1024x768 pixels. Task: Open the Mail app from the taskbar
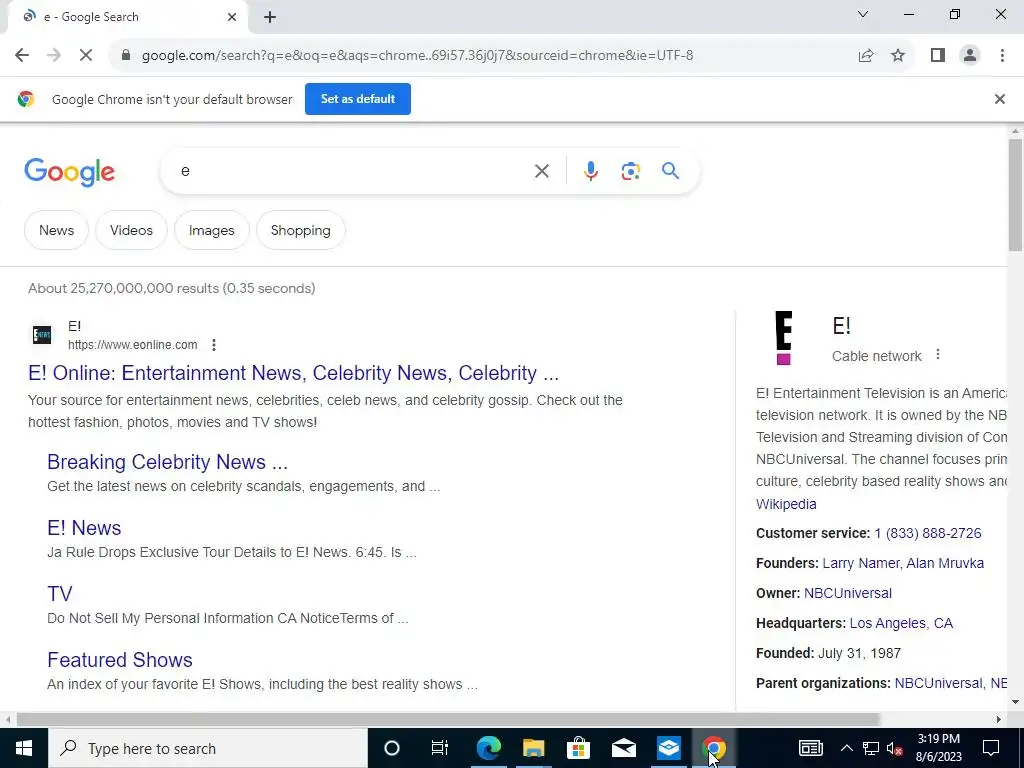coord(624,748)
